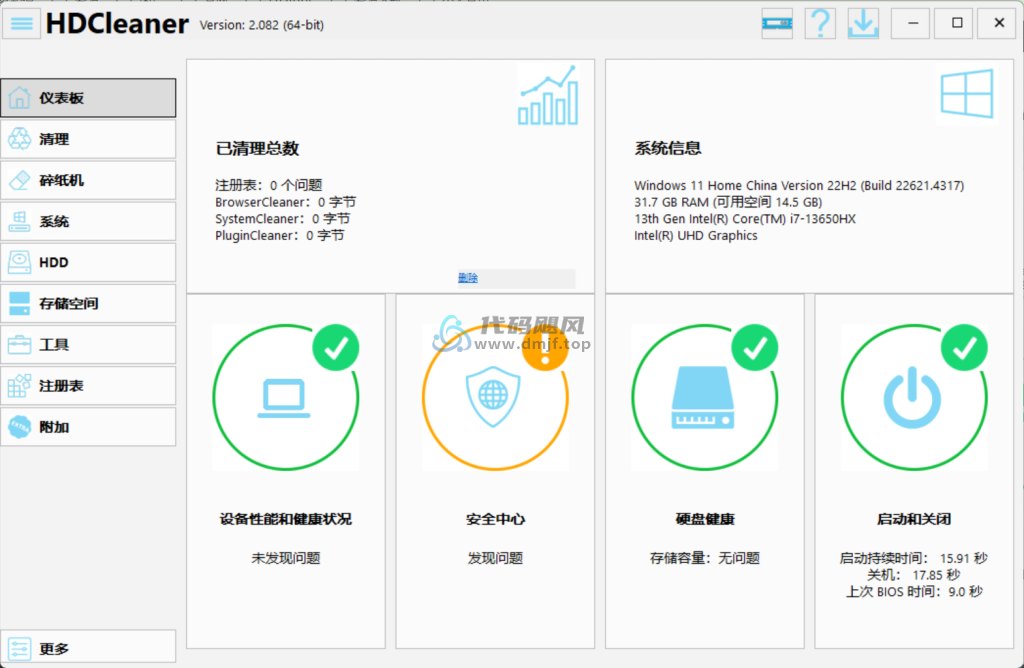Select the HDD sidebar item
The height and width of the screenshot is (668, 1024).
pyautogui.click(x=88, y=262)
